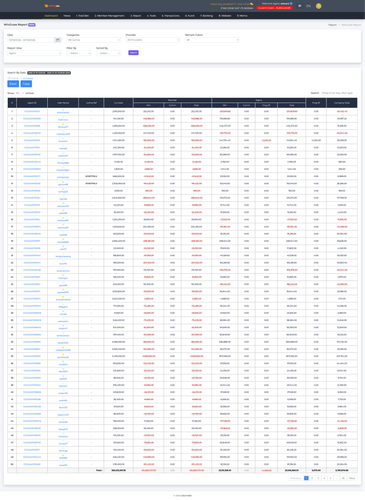Expand the Report View dropdown
The width and height of the screenshot is (365, 500).
click(x=34, y=53)
